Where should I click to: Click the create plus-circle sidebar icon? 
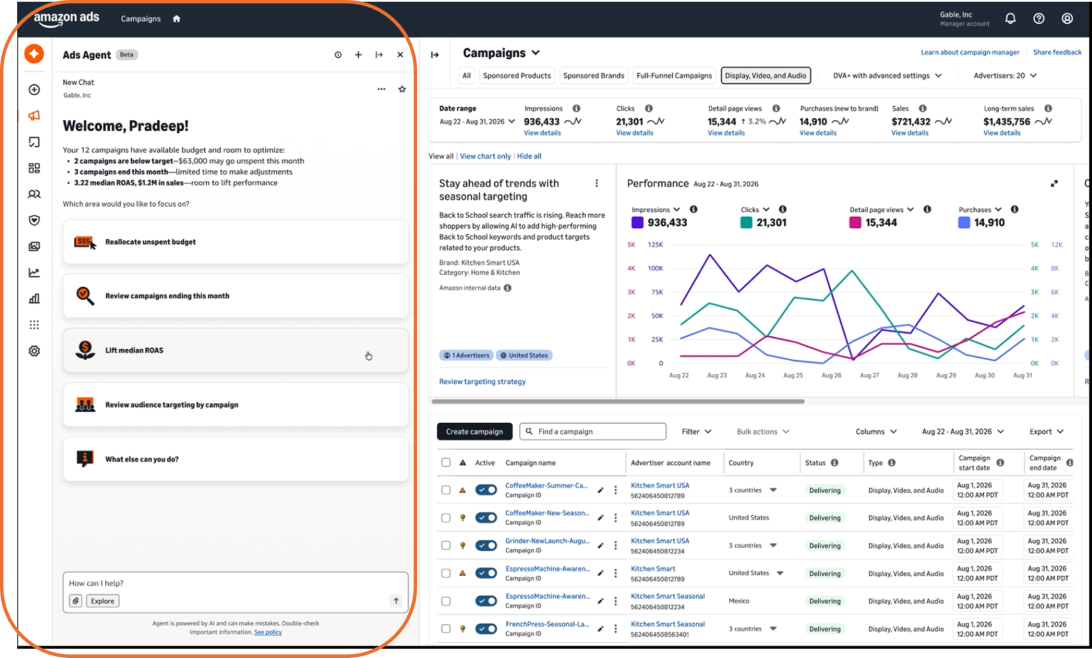pos(34,90)
